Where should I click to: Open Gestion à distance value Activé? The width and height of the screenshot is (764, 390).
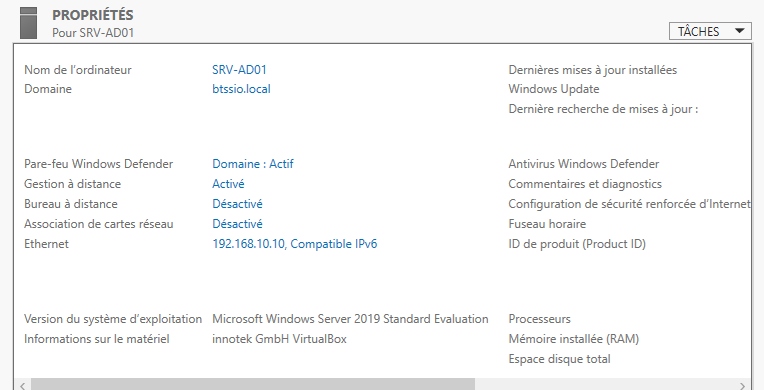coord(228,184)
